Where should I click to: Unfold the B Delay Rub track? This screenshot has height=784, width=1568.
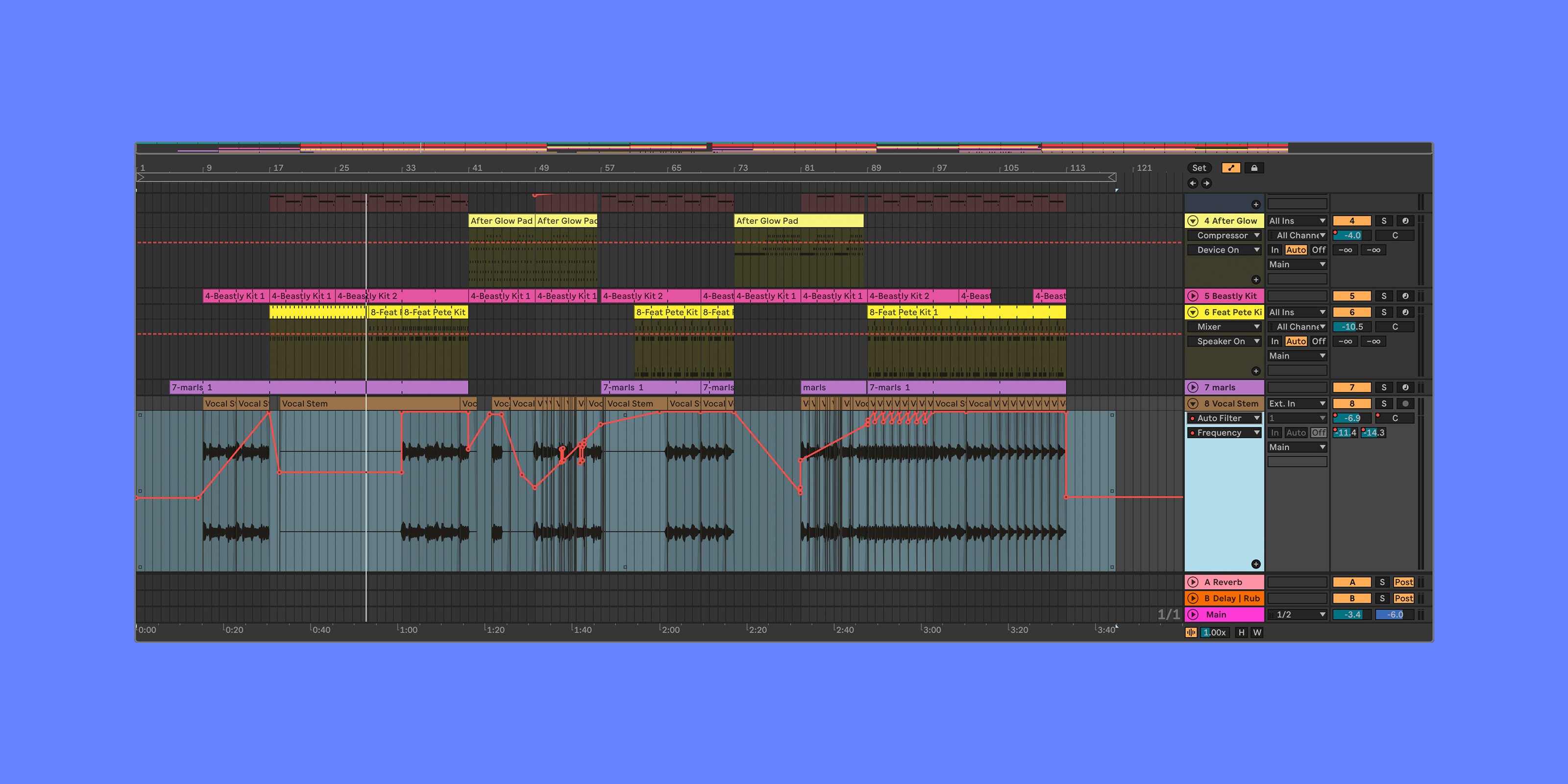click(1193, 598)
